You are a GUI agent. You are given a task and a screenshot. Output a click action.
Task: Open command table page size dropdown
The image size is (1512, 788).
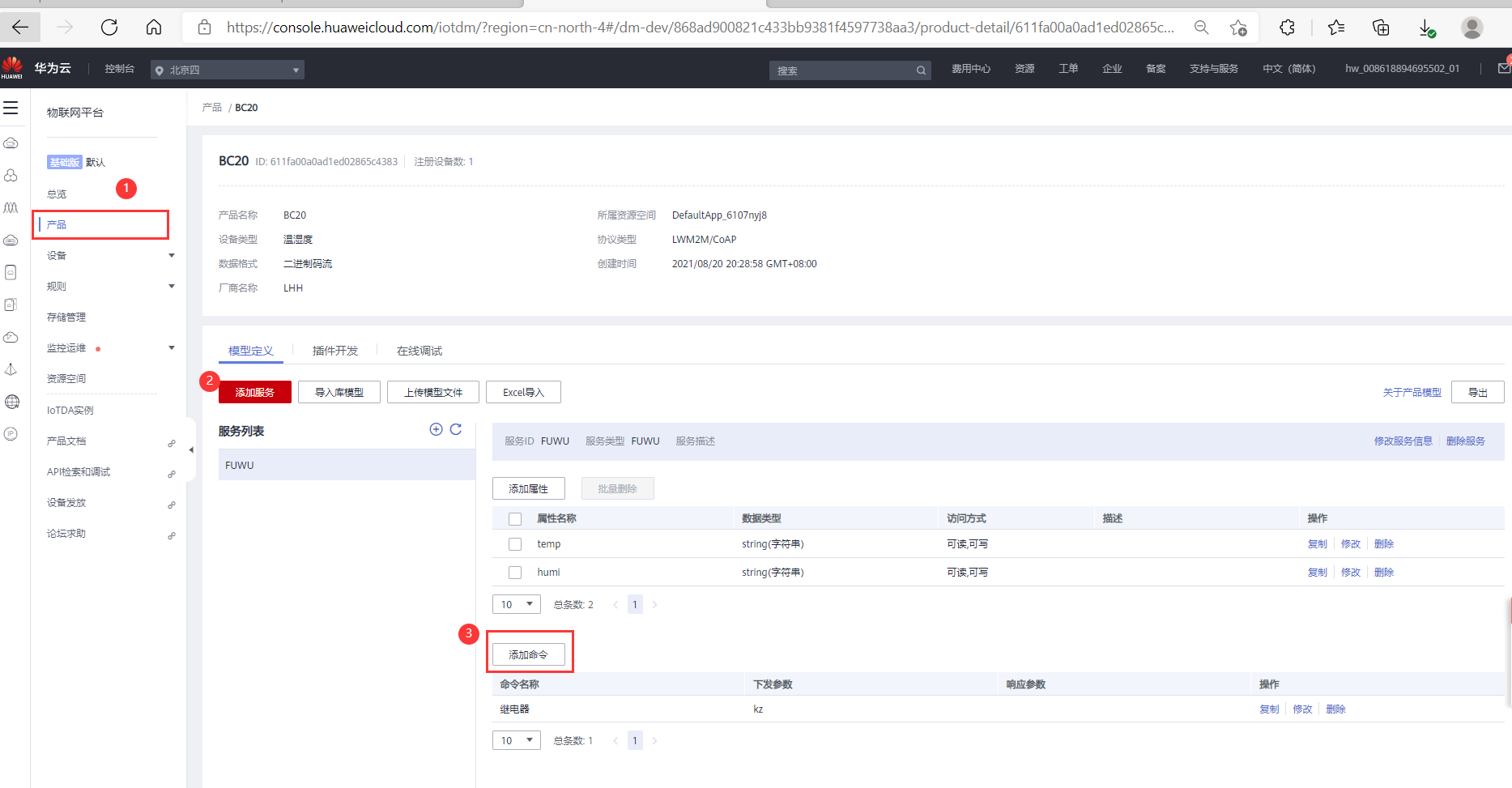click(x=517, y=740)
